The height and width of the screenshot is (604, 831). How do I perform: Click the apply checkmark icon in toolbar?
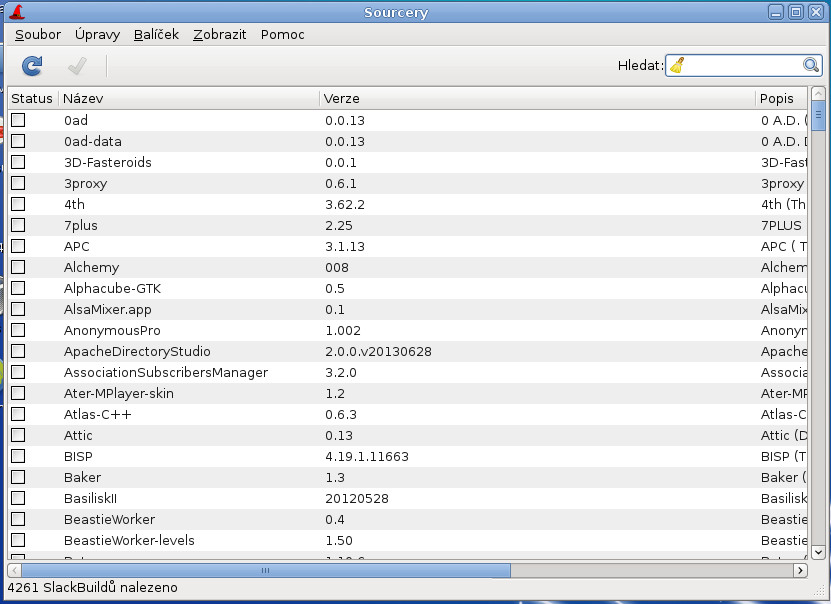(x=77, y=66)
